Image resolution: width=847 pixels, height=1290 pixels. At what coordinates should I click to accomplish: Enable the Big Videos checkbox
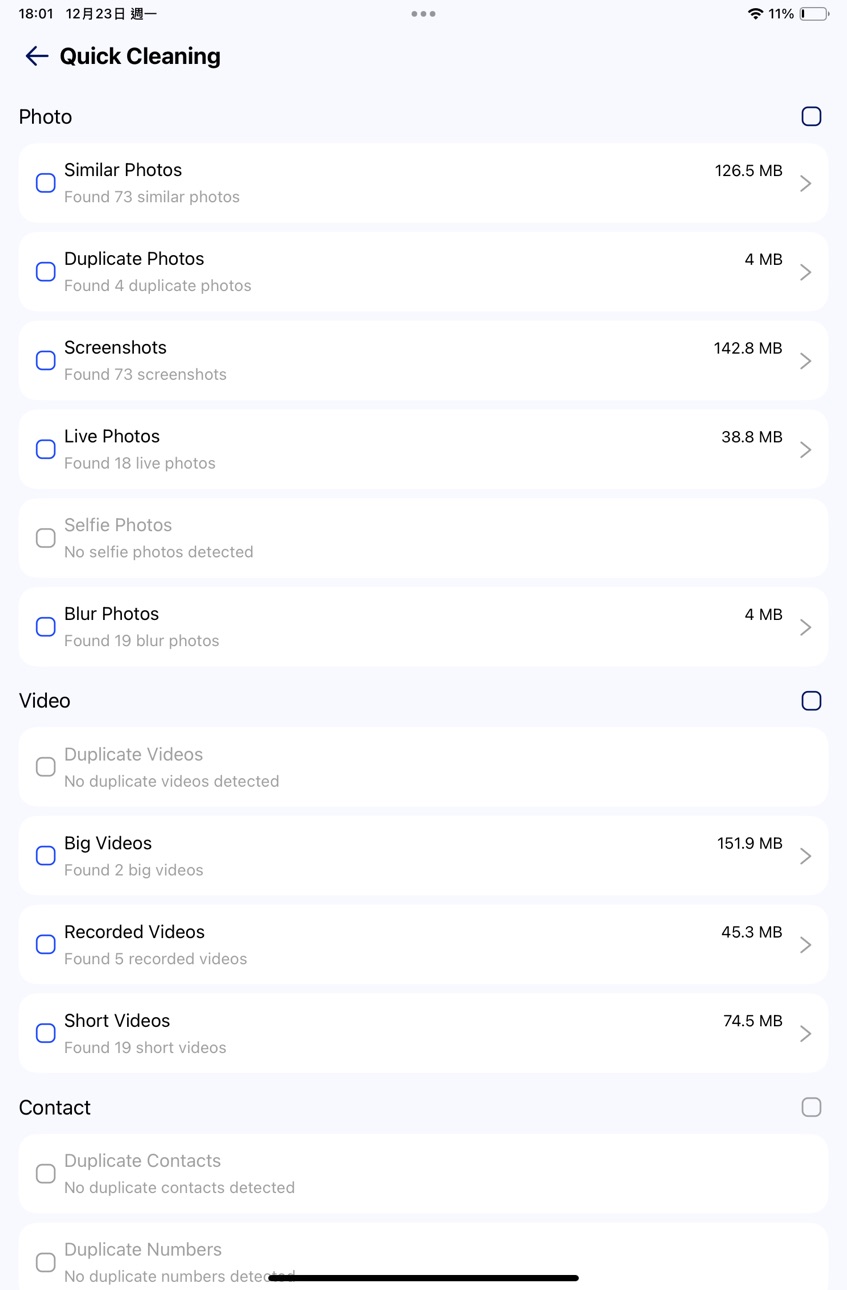(46, 856)
